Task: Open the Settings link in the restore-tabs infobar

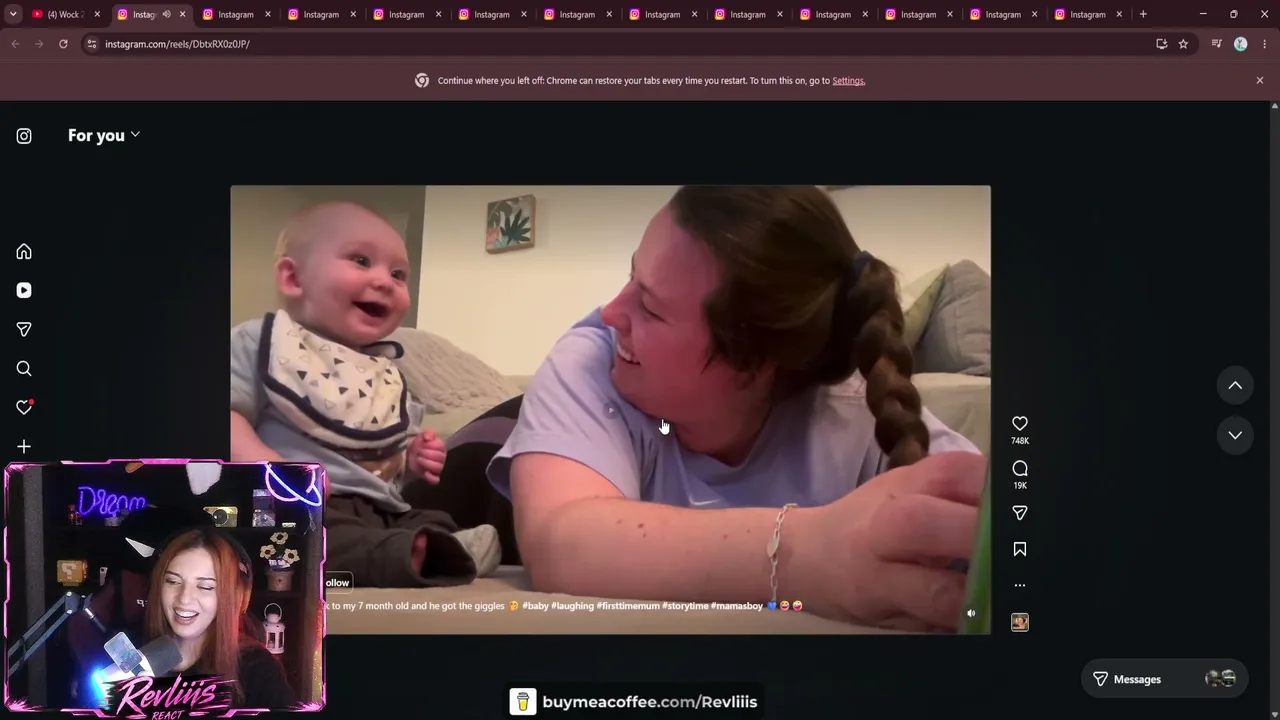Action: pos(848,81)
